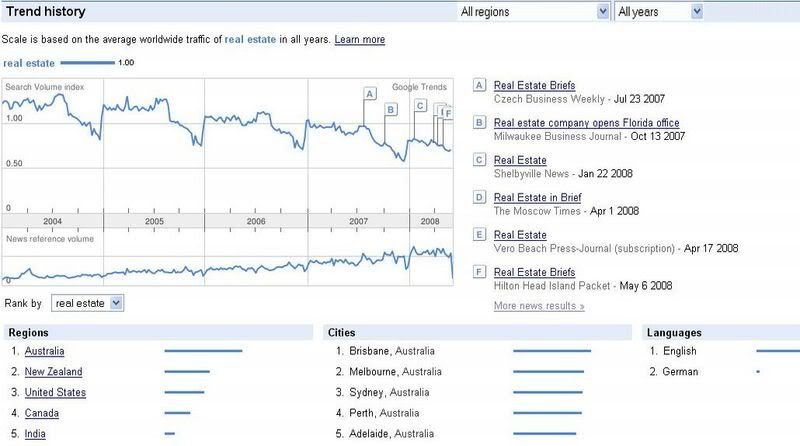Click More news results link

[539, 306]
